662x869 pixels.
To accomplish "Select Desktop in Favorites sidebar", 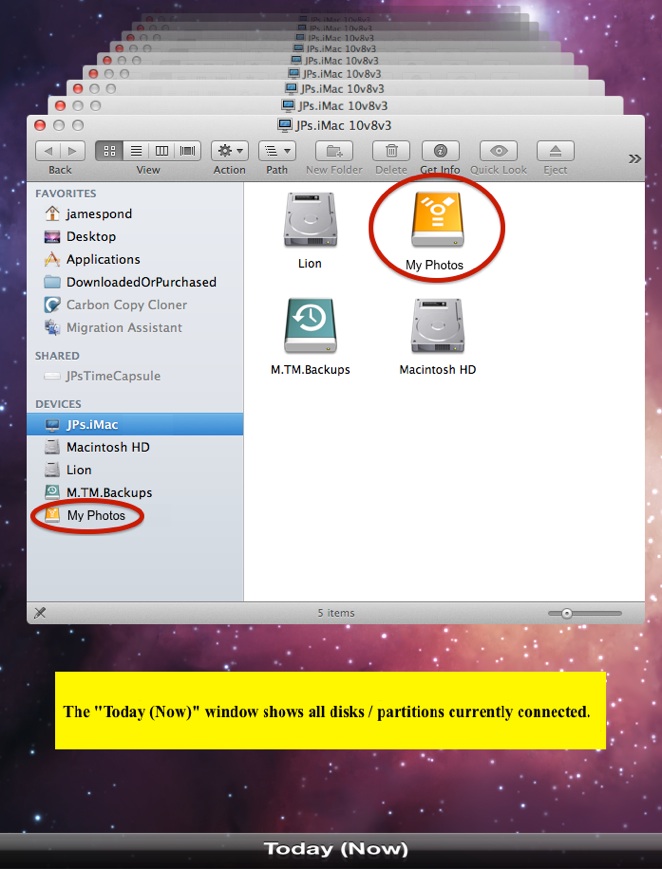I will pyautogui.click(x=135, y=237).
